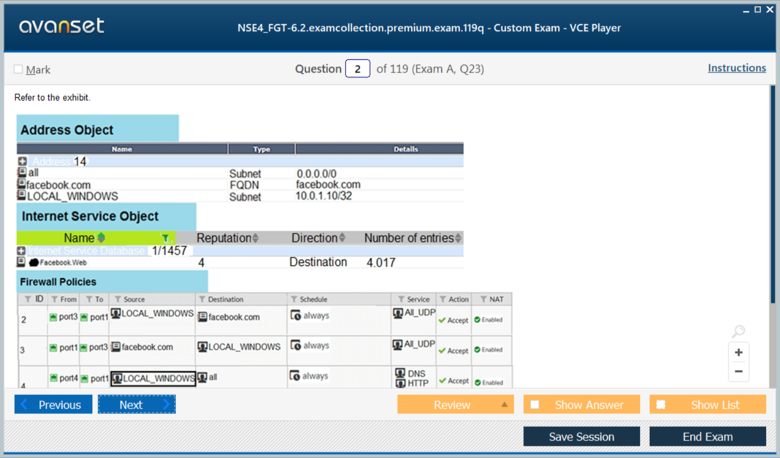This screenshot has width=780, height=458.
Task: Click the Source column filter icon
Action: [x=118, y=299]
